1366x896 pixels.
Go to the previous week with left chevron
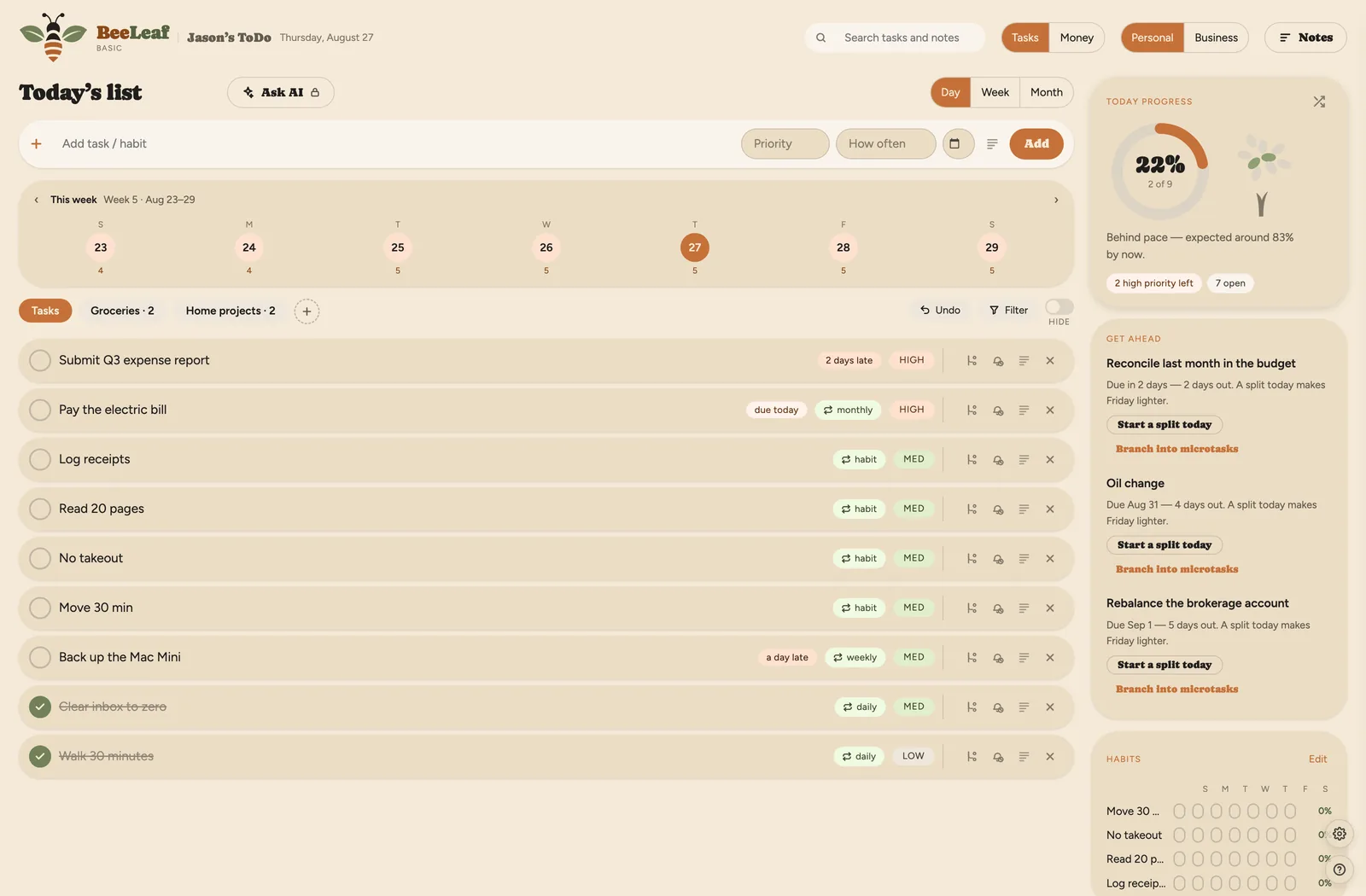36,201
